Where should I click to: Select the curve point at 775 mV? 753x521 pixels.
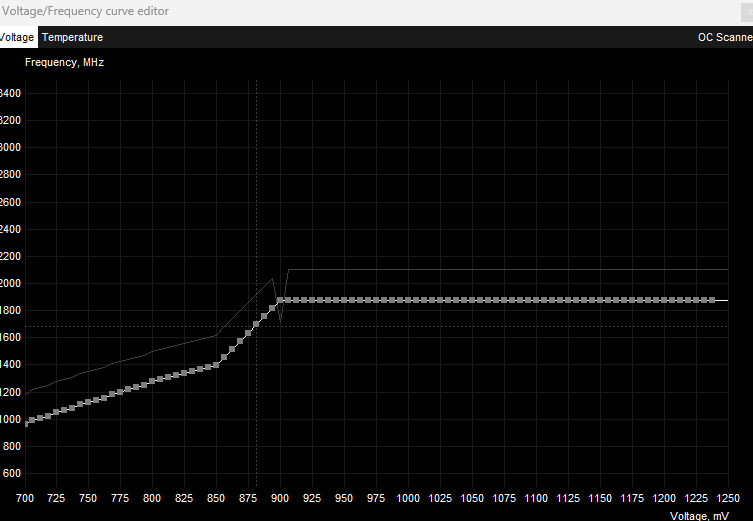(x=120, y=392)
